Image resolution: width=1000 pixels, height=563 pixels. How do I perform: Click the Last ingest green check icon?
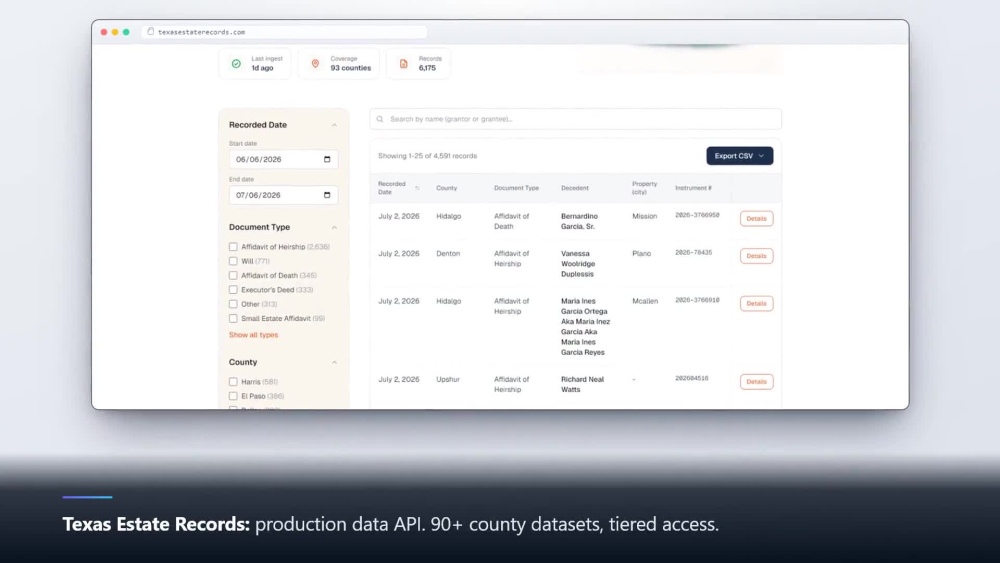[237, 64]
